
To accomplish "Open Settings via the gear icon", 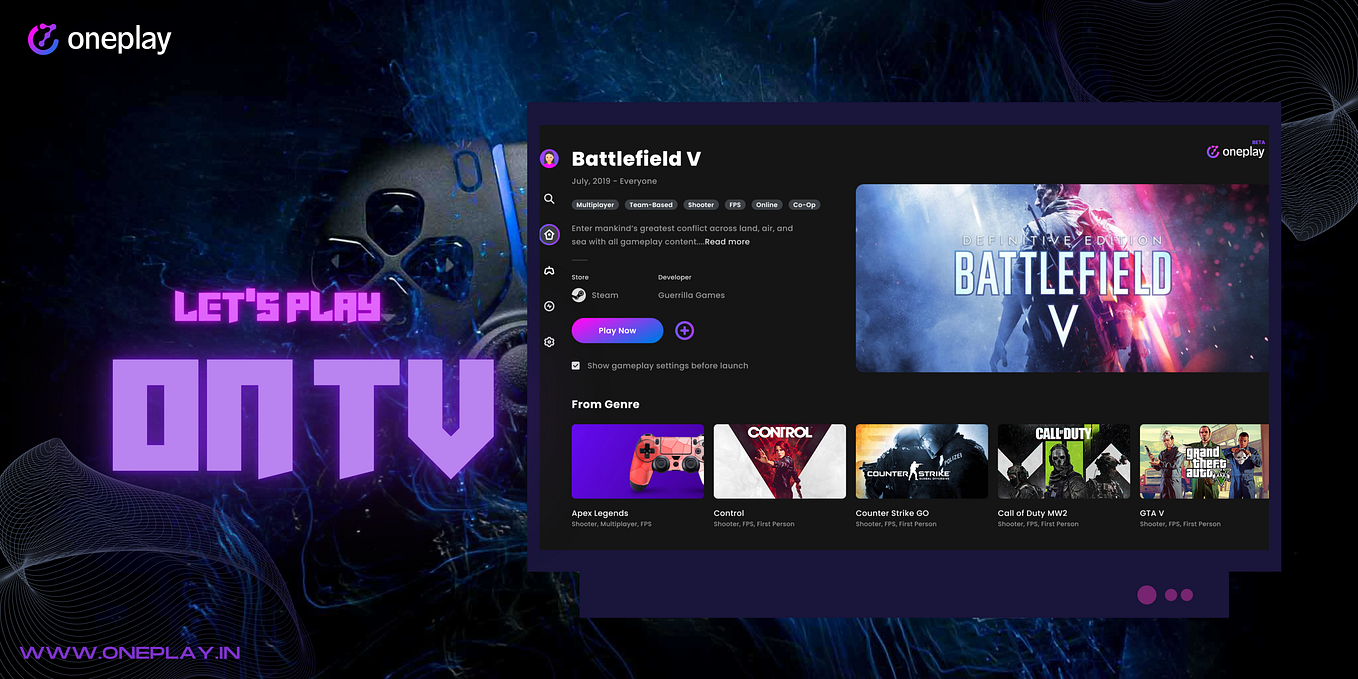I will pyautogui.click(x=549, y=341).
